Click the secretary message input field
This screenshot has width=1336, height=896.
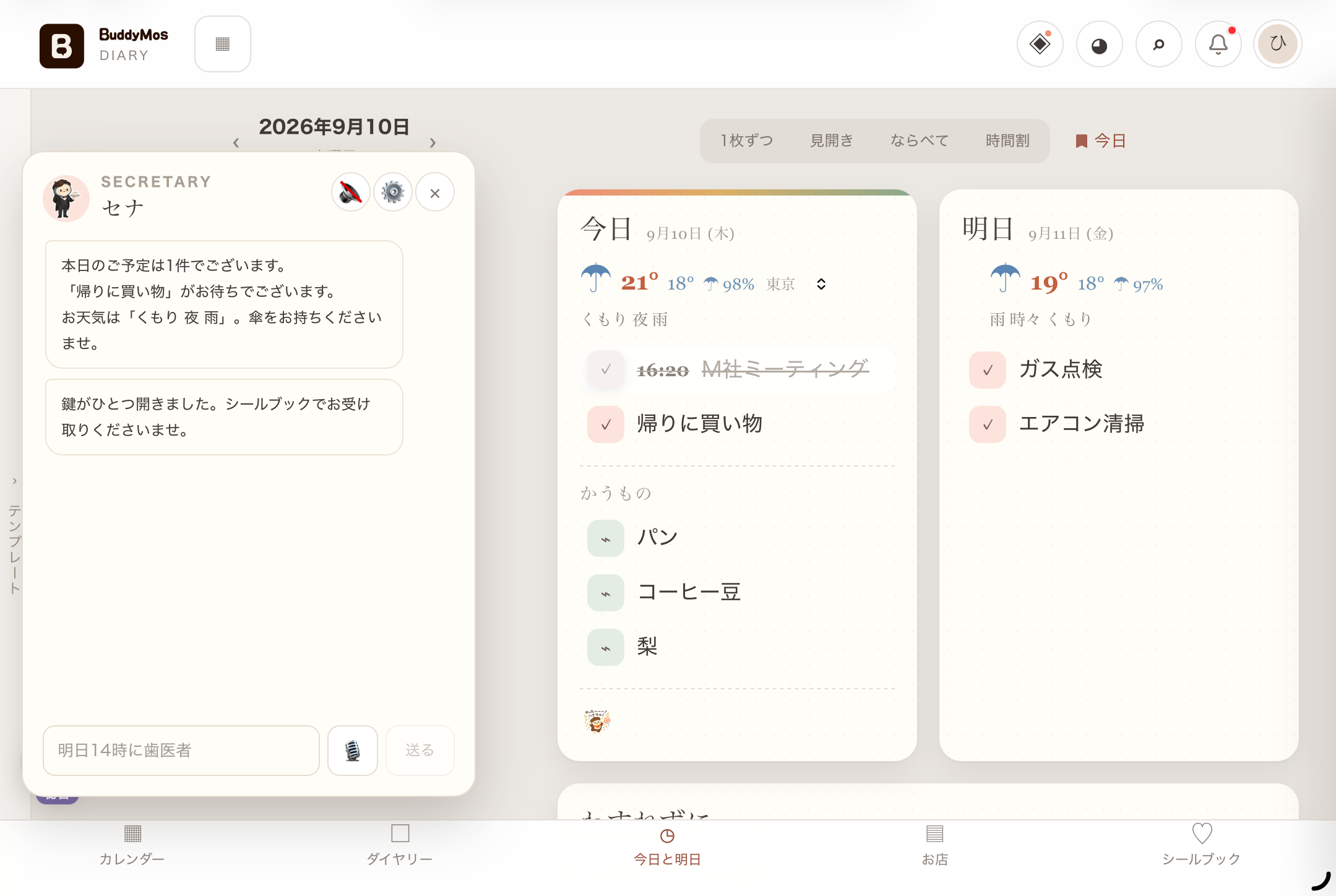click(181, 750)
